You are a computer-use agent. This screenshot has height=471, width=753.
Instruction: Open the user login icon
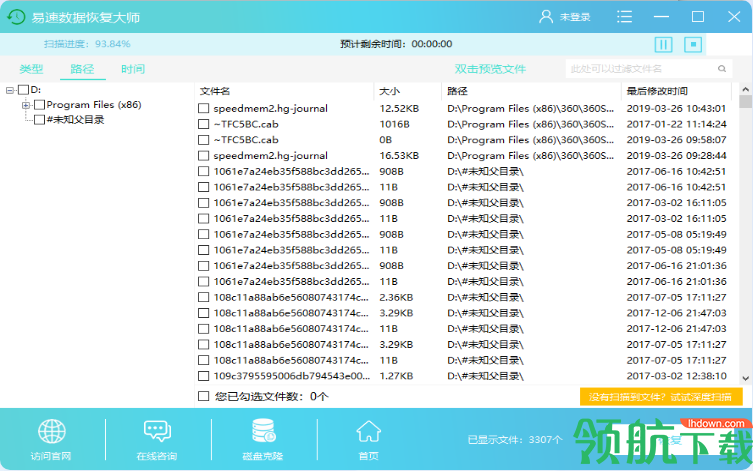coord(546,17)
